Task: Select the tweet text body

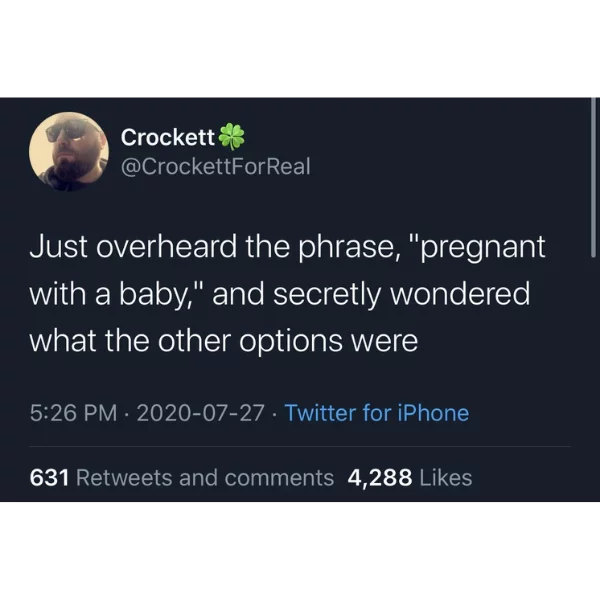Action: pyautogui.click(x=287, y=294)
